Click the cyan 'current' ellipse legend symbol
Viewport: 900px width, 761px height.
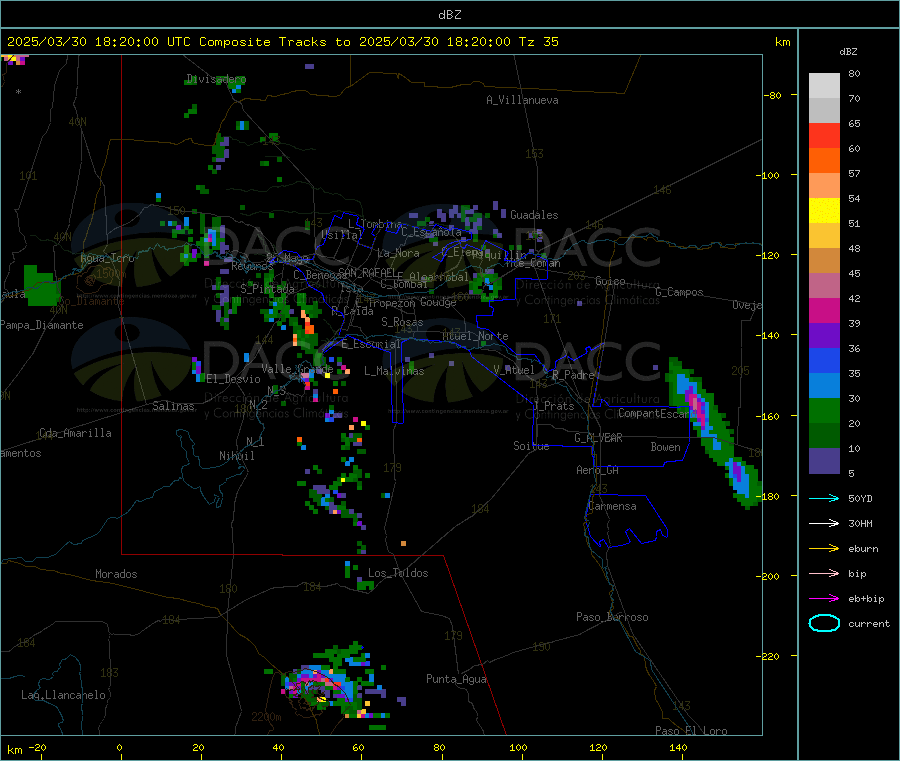[x=824, y=623]
